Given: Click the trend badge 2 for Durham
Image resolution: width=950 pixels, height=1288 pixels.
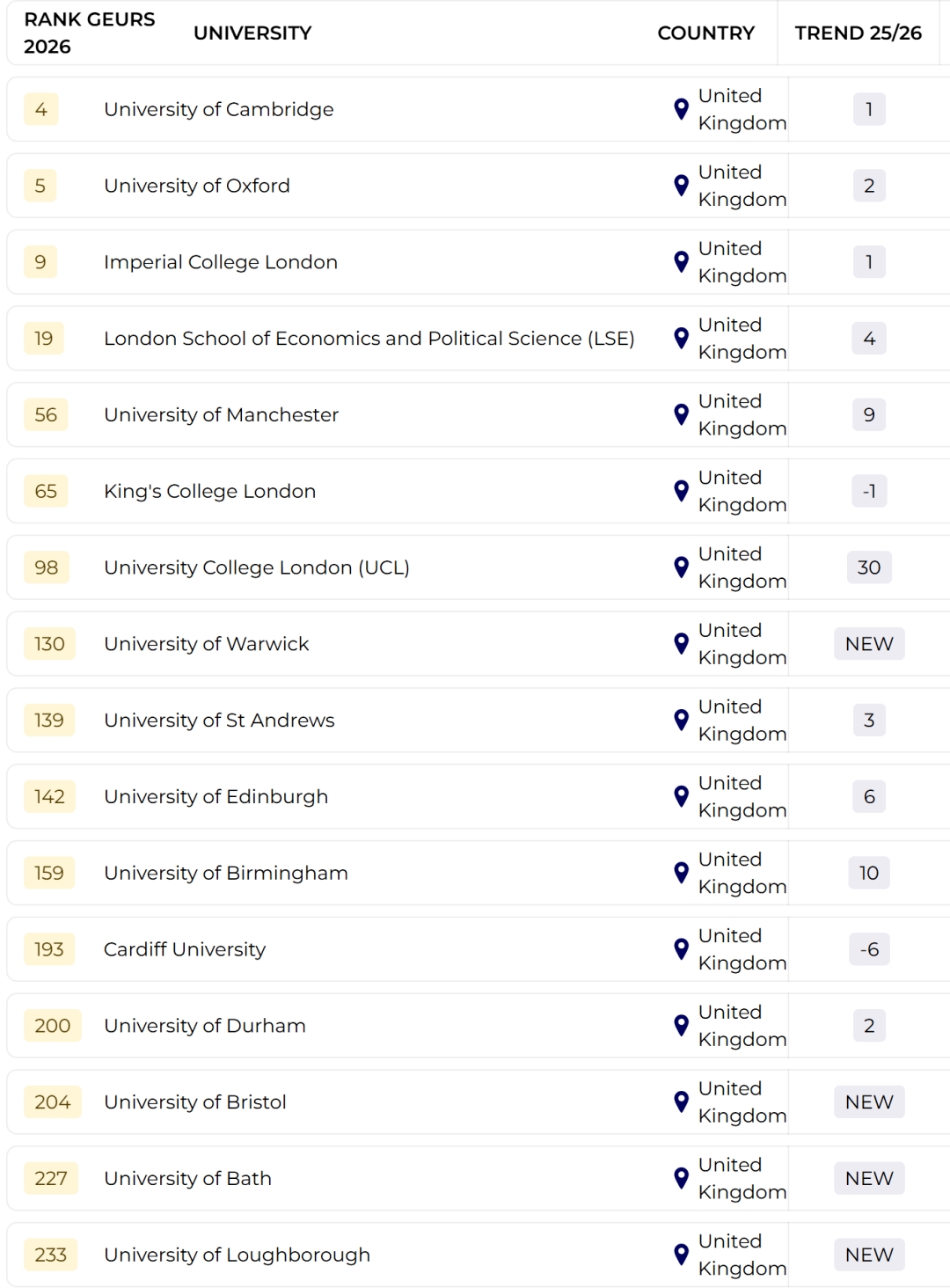Looking at the screenshot, I should (x=868, y=1026).
